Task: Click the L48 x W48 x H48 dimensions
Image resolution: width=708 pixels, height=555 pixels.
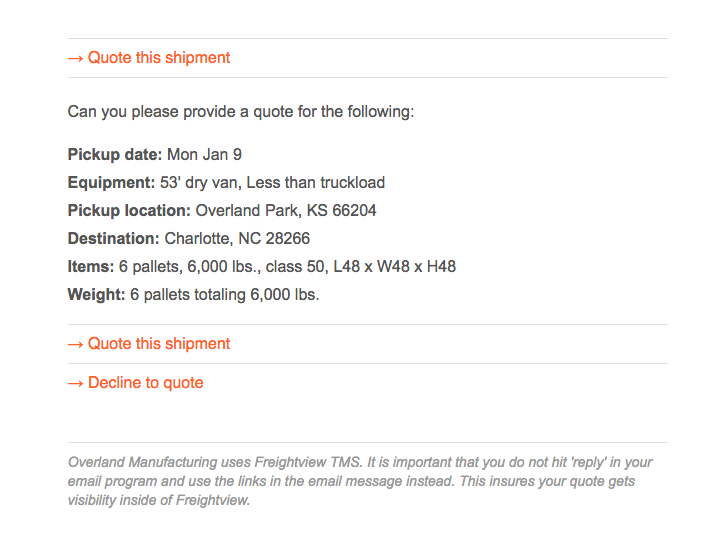Action: 395,266
